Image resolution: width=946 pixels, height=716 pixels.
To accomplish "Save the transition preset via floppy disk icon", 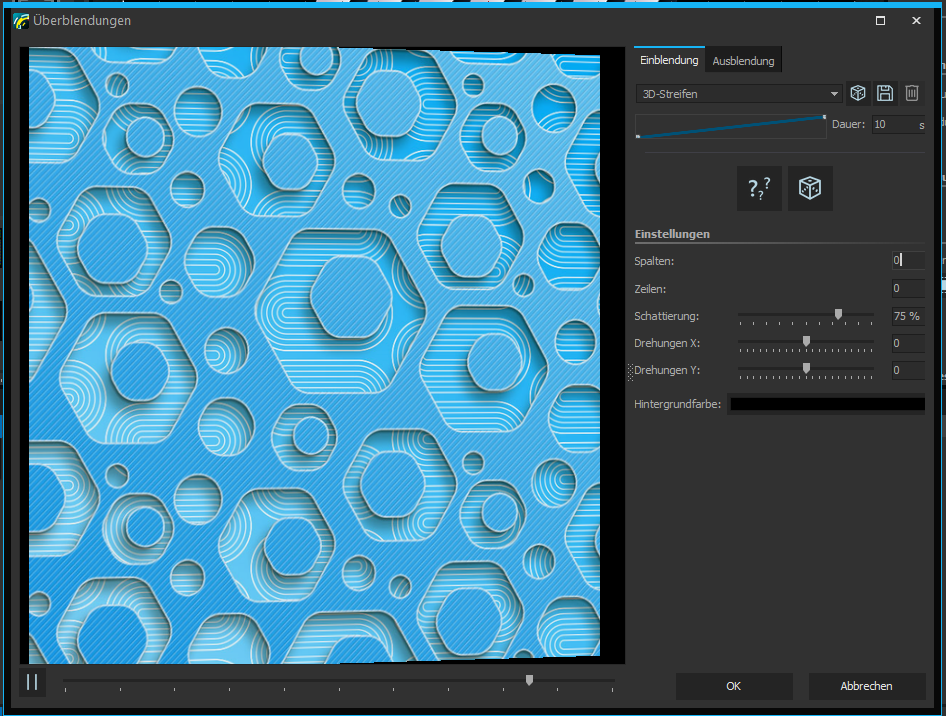I will [885, 93].
